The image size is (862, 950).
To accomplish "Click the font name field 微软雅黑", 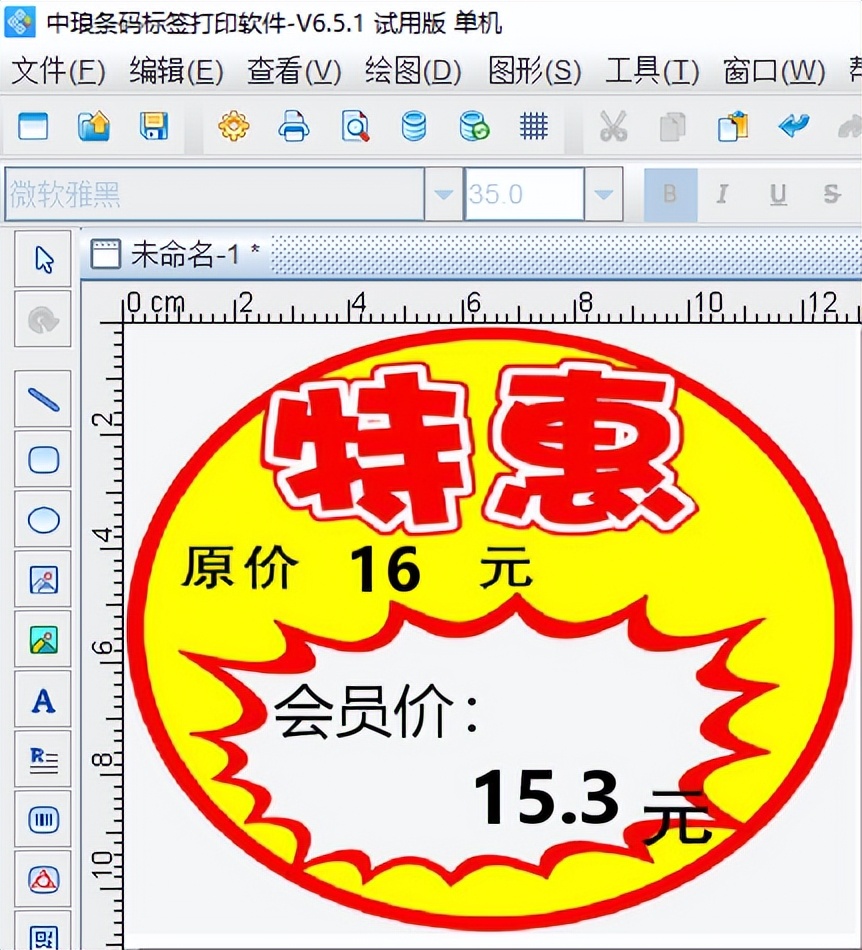I will coord(214,194).
